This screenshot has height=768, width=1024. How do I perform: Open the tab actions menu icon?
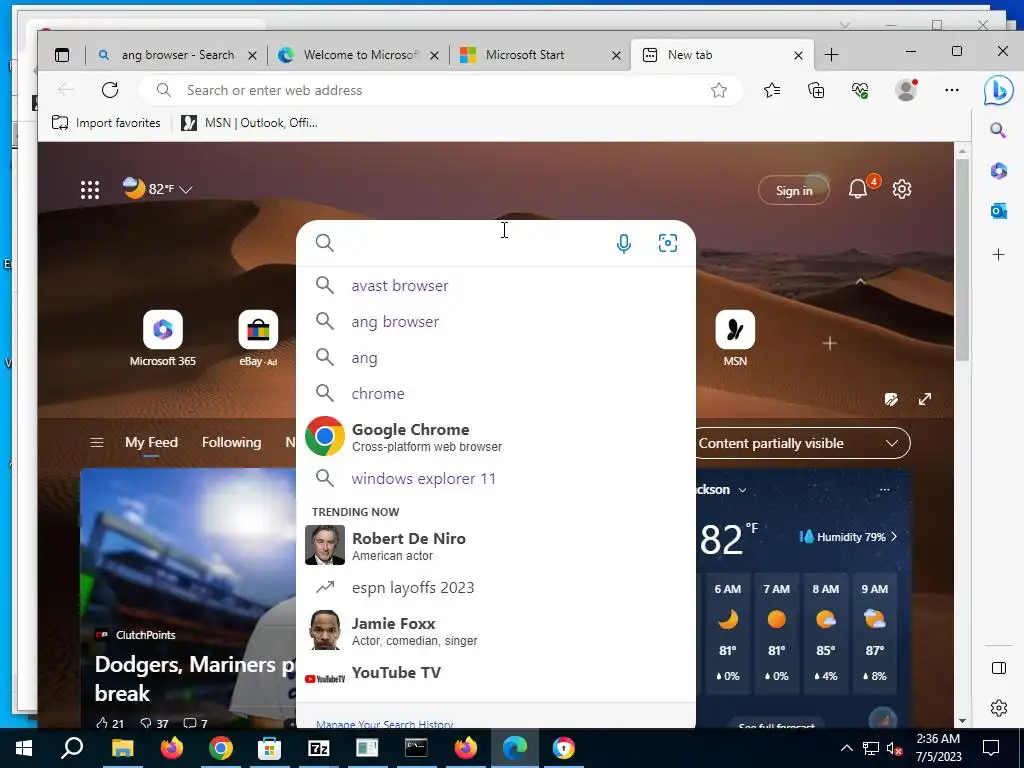[62, 55]
